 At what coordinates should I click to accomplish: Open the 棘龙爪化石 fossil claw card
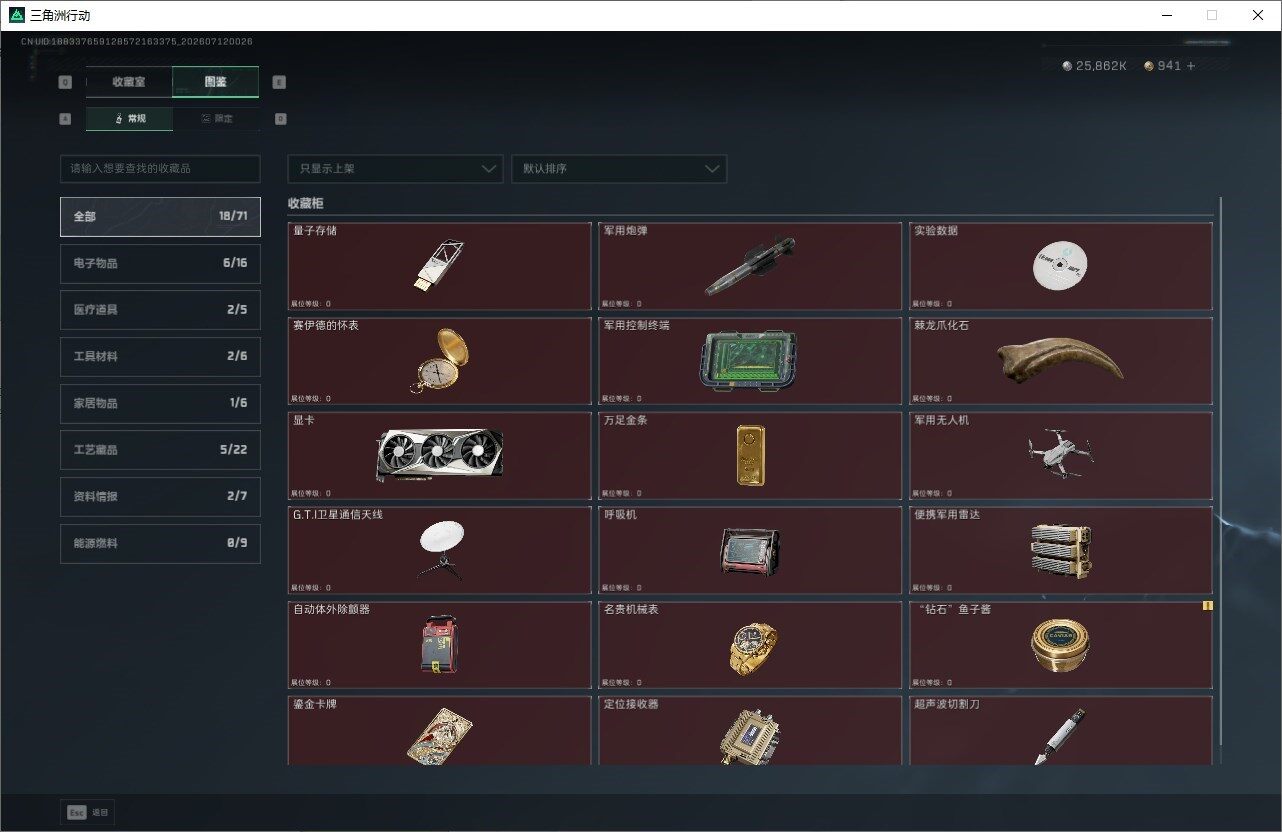tap(1061, 361)
